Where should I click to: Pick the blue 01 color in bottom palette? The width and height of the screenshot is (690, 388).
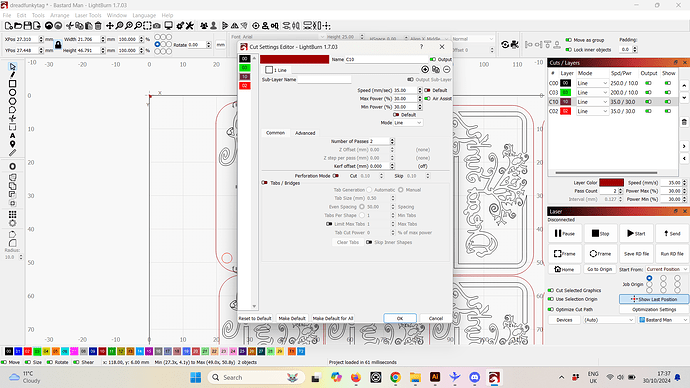click(18, 351)
